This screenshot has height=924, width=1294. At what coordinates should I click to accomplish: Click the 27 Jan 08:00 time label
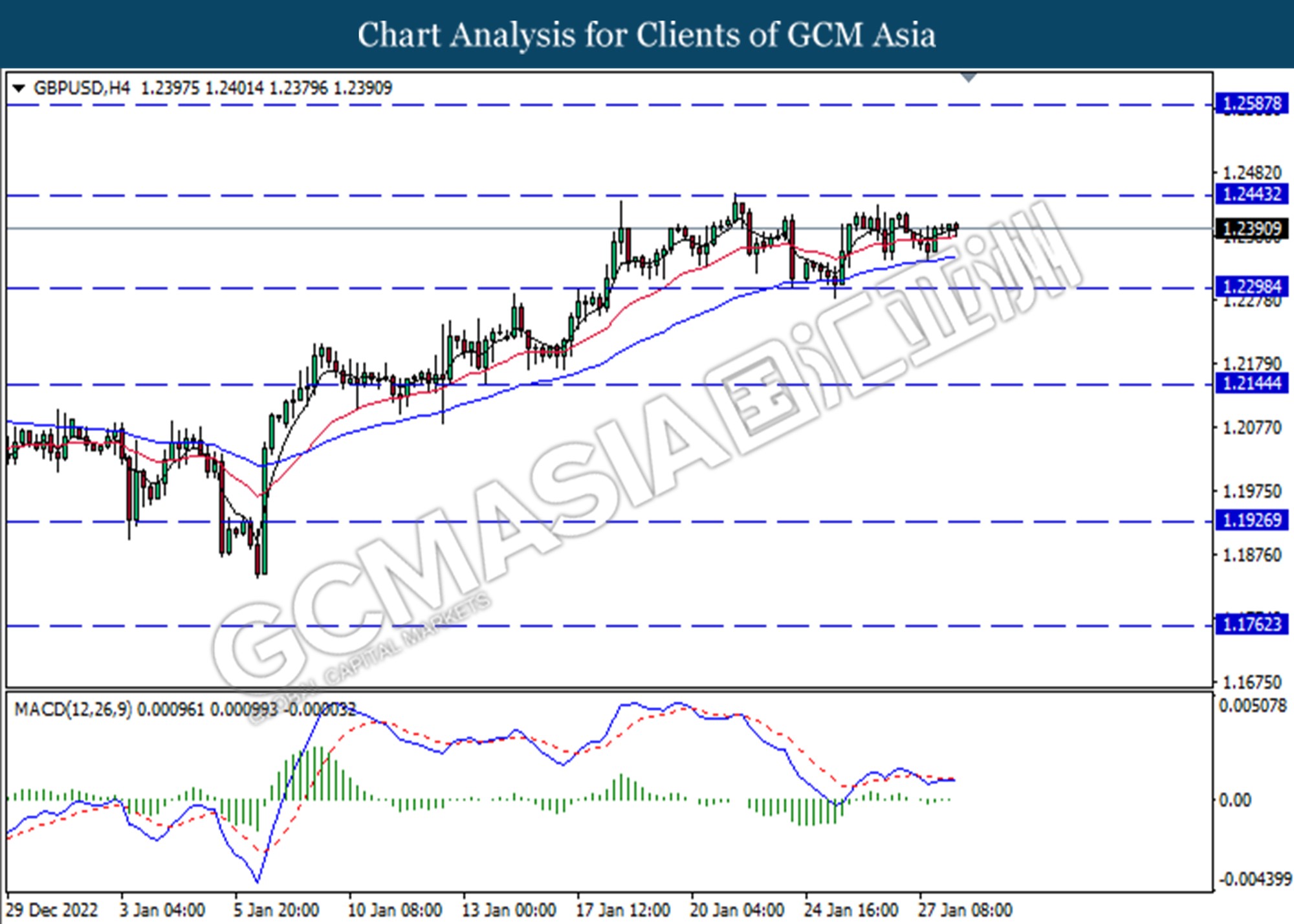click(x=965, y=910)
